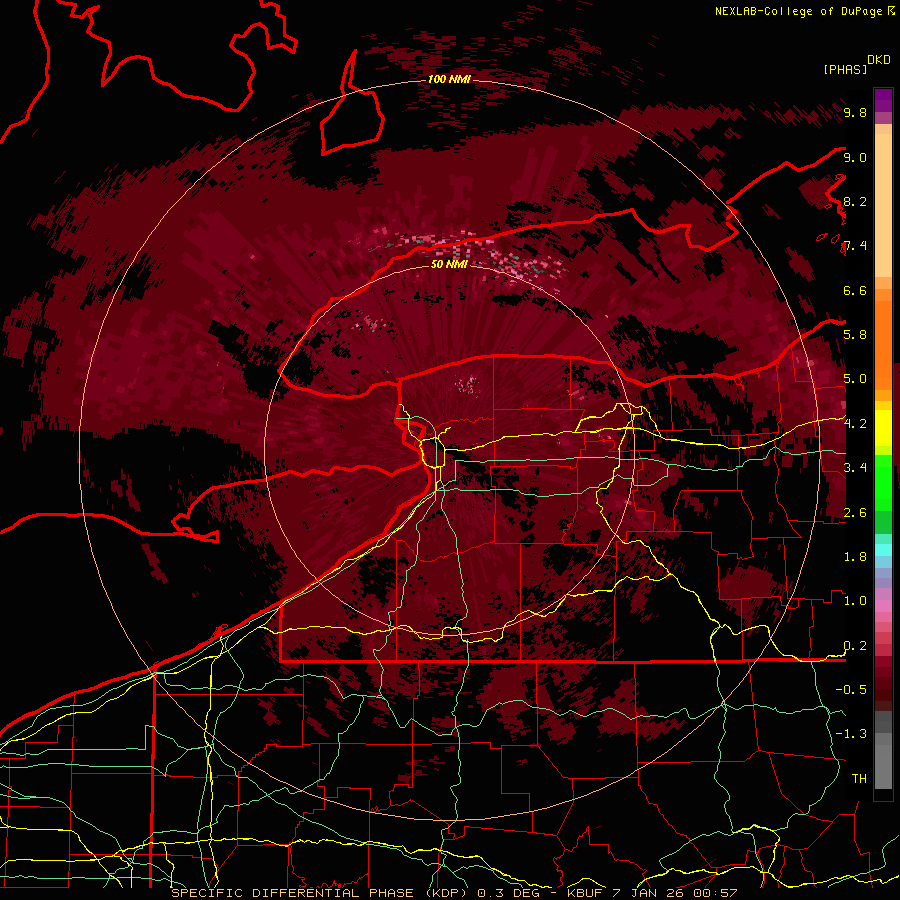The width and height of the screenshot is (900, 900).
Task: Click the 3.4 legend value
Action: pyautogui.click(x=855, y=468)
